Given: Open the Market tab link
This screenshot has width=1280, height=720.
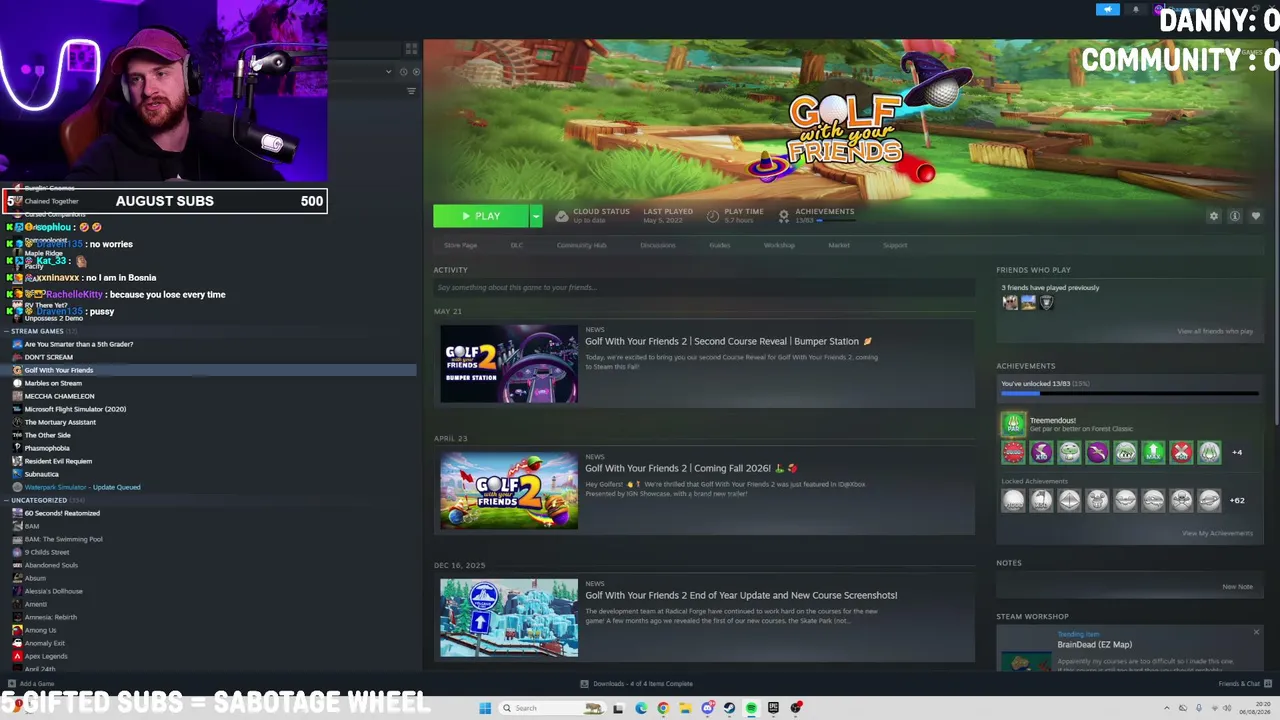Looking at the screenshot, I should coord(839,245).
